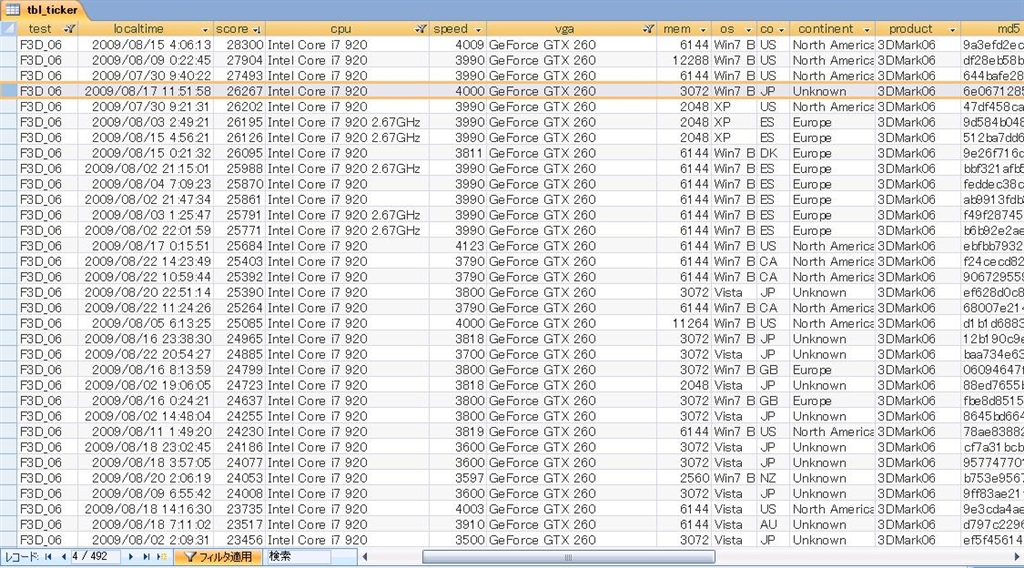Image resolution: width=1024 pixels, height=568 pixels.
Task: Click speed cell 4003
Action: pos(458,509)
